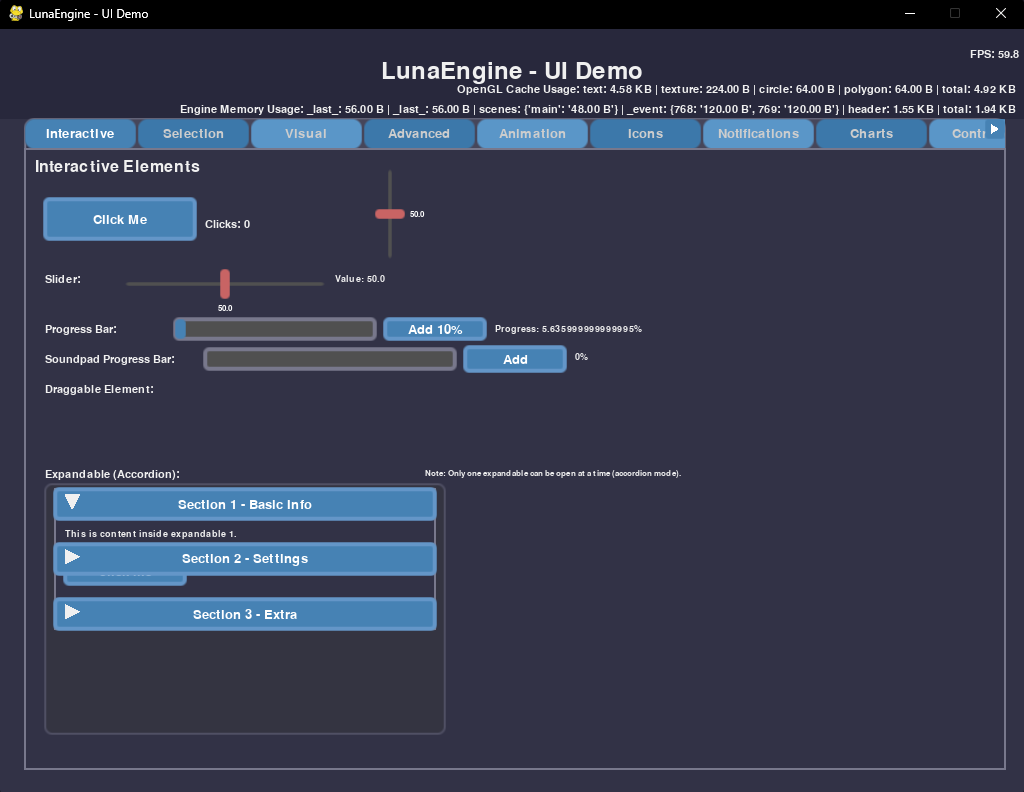Click the OpenGL Cache Usage line

tap(736, 89)
